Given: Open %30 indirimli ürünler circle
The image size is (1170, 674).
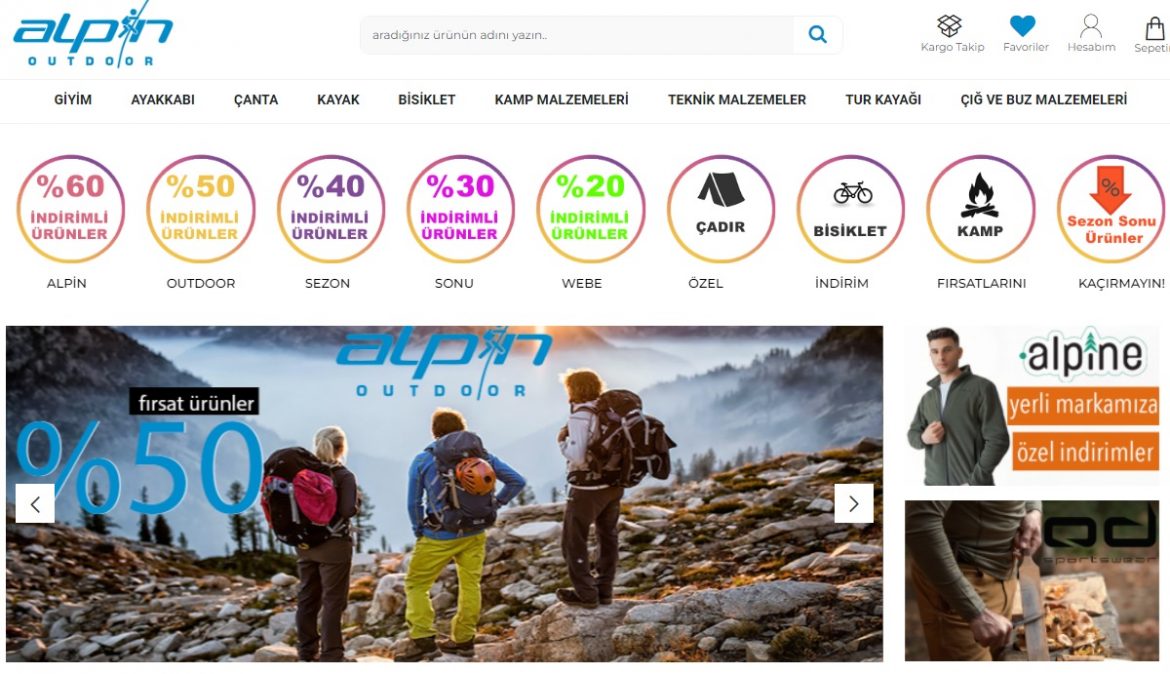Looking at the screenshot, I should [x=460, y=209].
